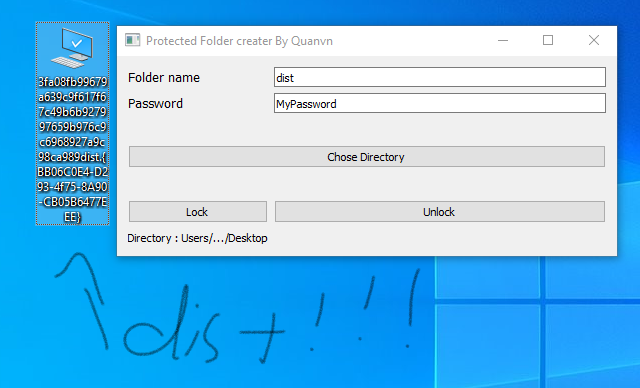
Task: Click the Chose Directory button
Action: pyautogui.click(x=367, y=157)
